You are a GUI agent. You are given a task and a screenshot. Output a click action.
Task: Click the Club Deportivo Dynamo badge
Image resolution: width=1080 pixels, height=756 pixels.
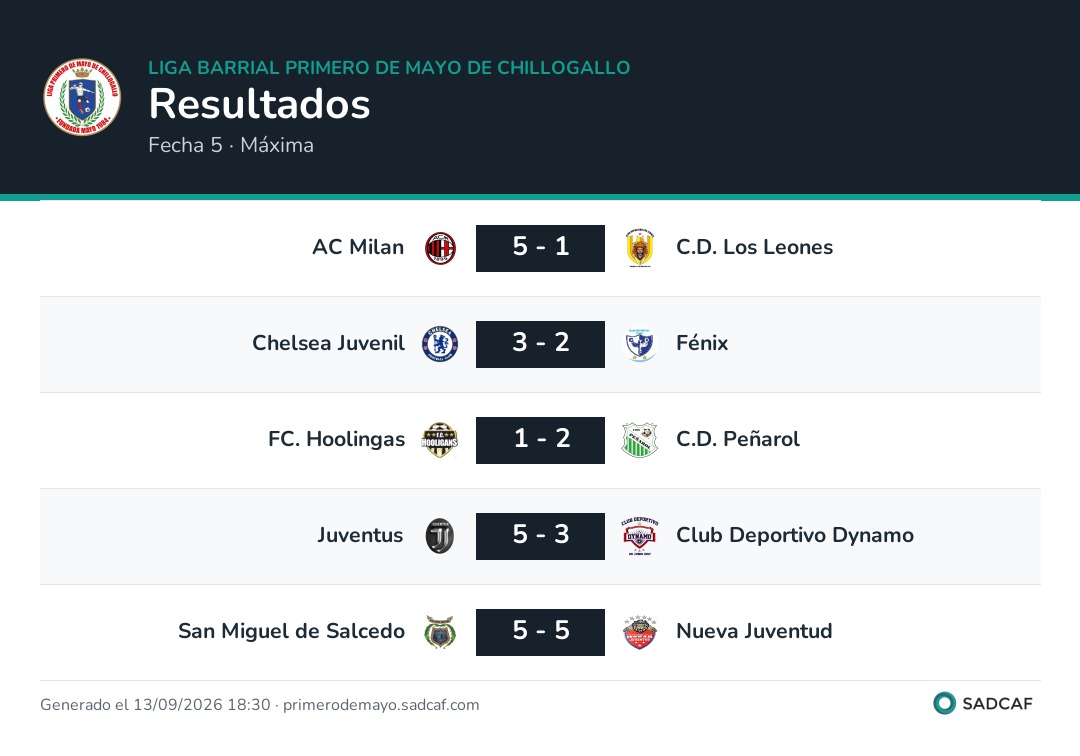[x=640, y=536]
